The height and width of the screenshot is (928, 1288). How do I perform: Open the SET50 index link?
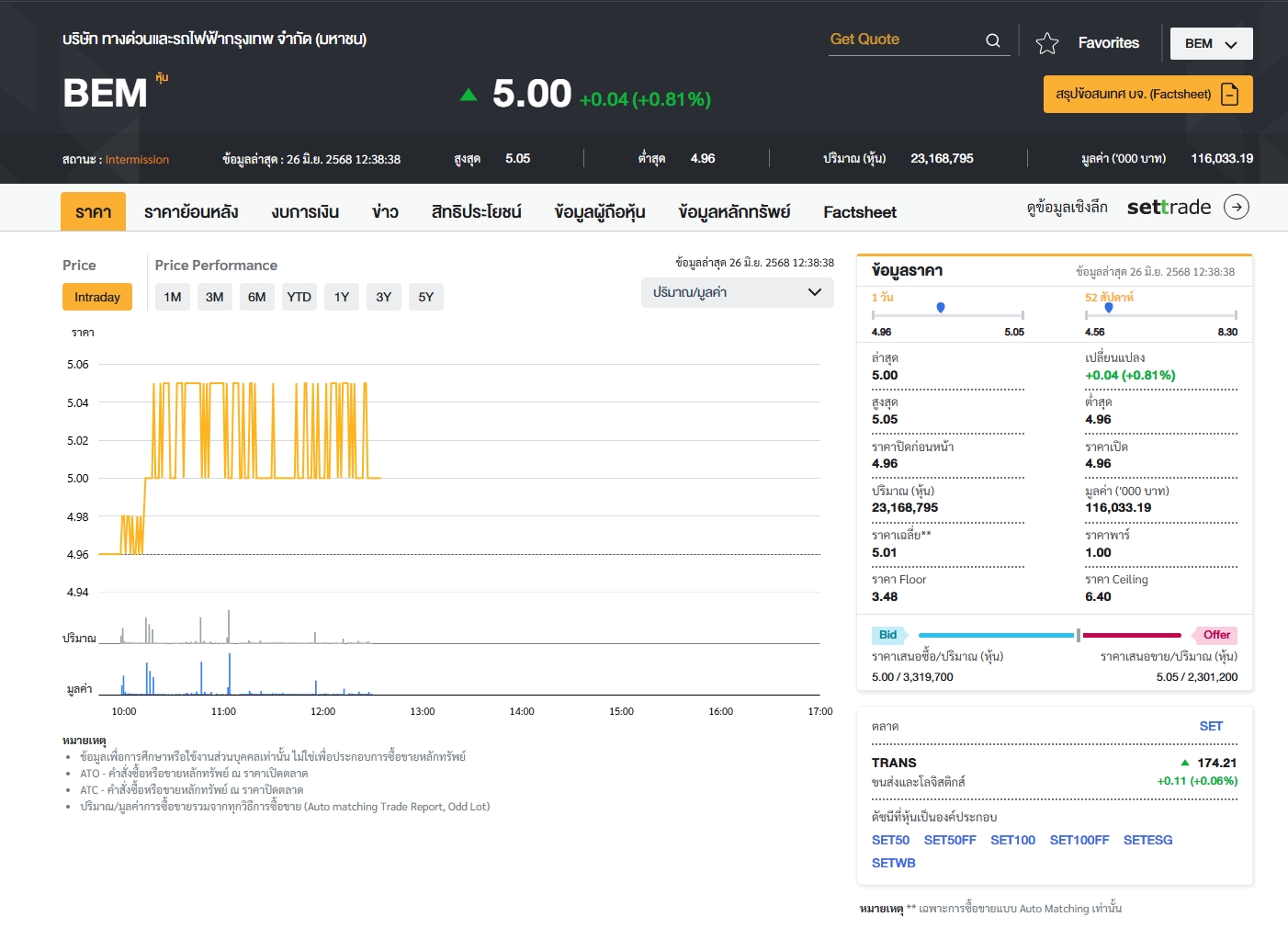pyautogui.click(x=890, y=840)
